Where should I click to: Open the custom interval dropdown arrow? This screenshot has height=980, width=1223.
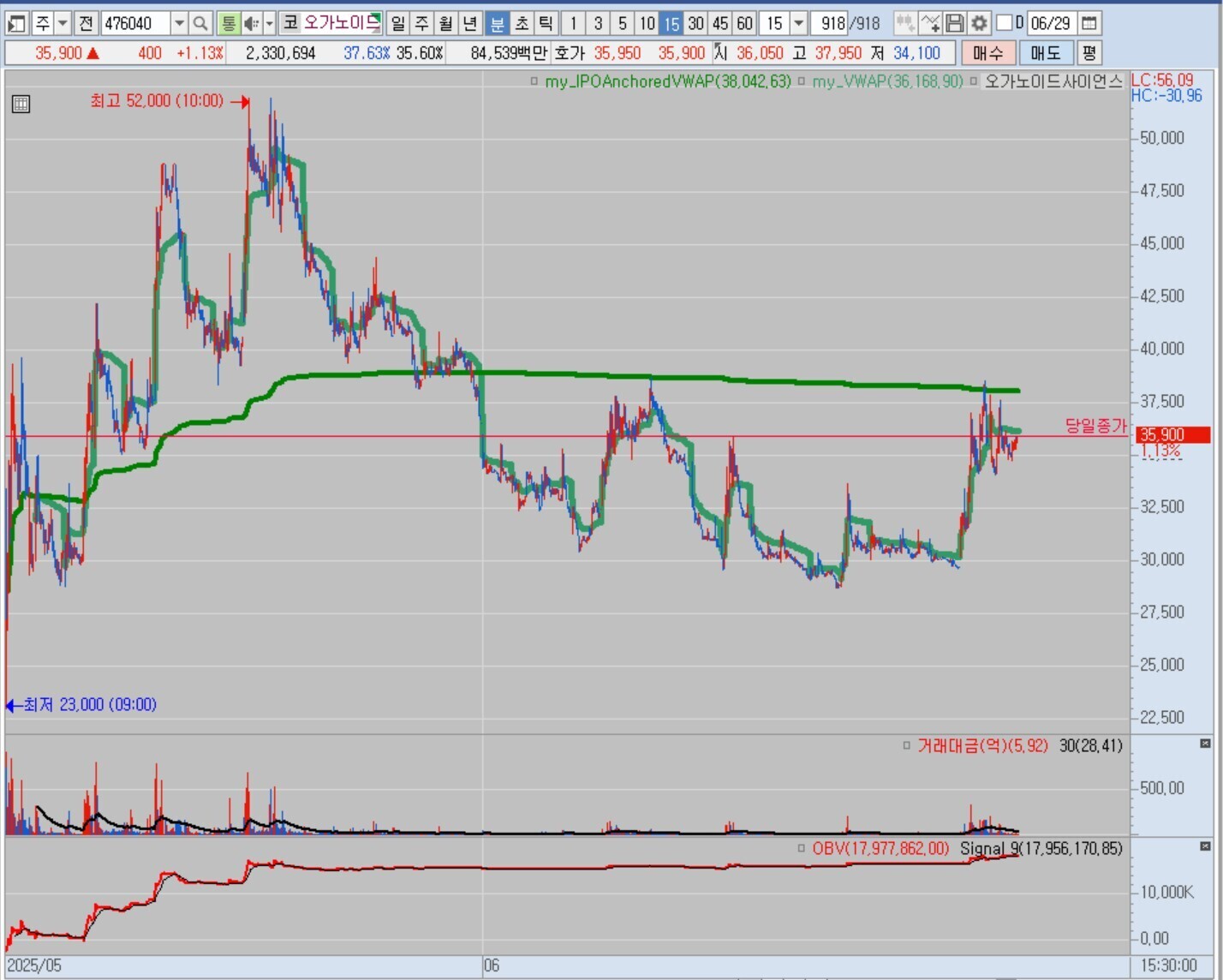coord(798,23)
